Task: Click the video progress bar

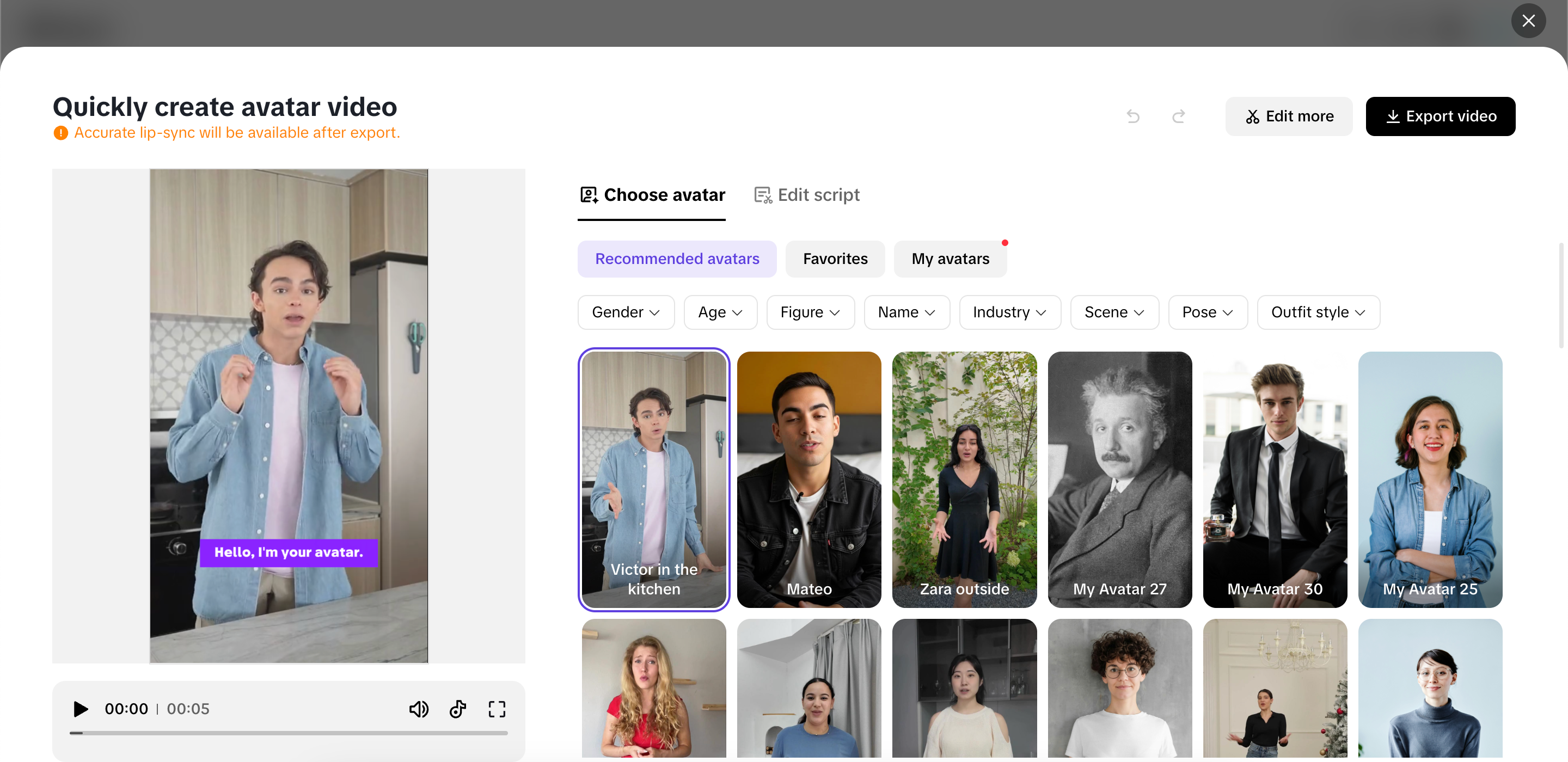Action: point(289,733)
